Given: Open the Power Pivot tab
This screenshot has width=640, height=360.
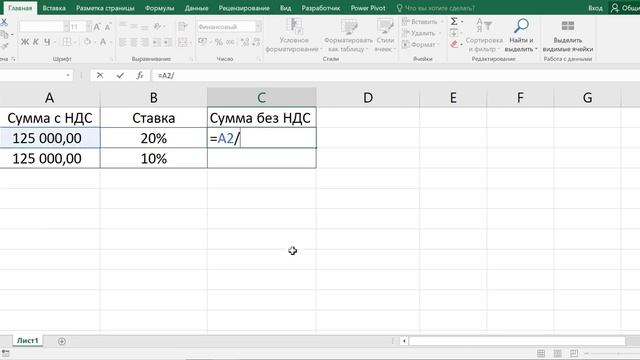Looking at the screenshot, I should click(x=368, y=8).
